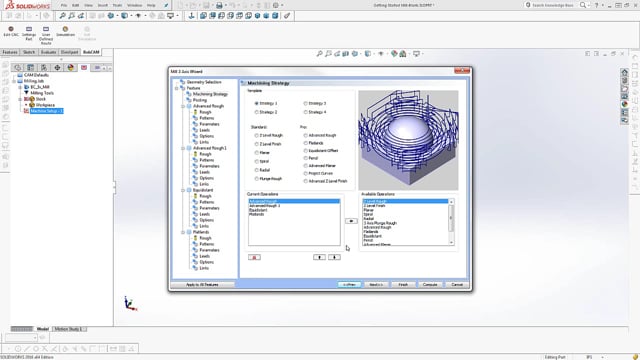Image resolution: width=640 pixels, height=360 pixels.
Task: Click Available Operations scroll down arrow
Action: [x=451, y=242]
